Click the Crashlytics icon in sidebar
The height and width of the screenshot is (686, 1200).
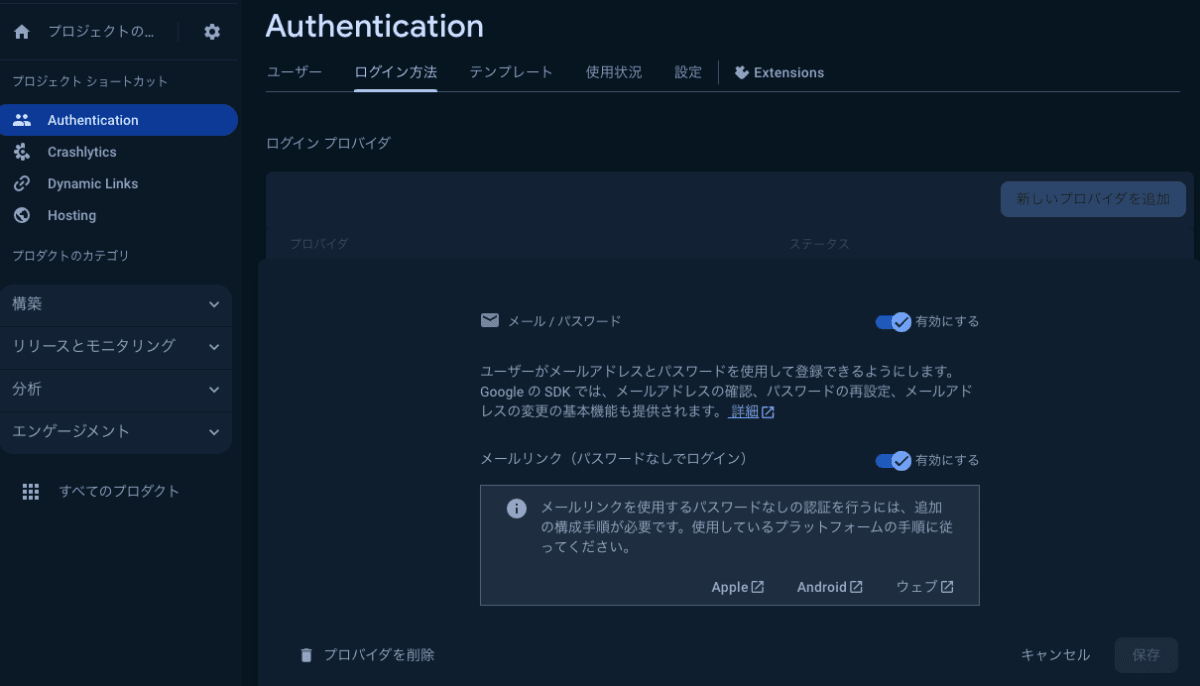(22, 152)
